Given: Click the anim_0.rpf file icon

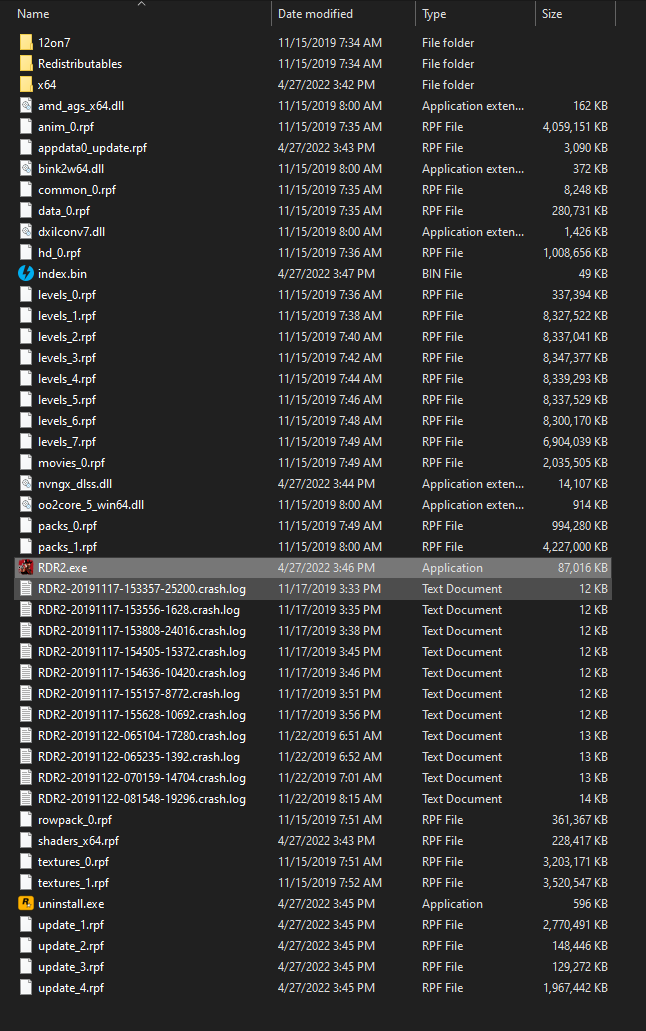Looking at the screenshot, I should click(x=26, y=127).
